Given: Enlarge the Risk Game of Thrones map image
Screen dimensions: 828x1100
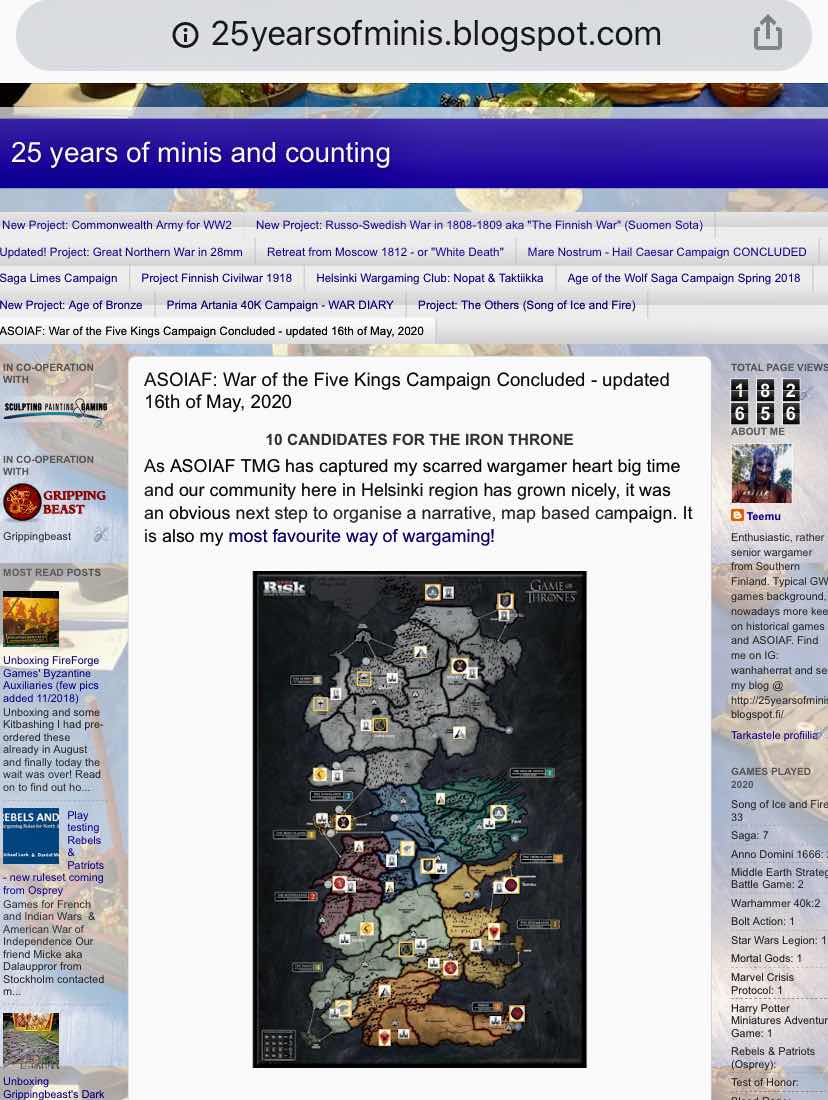Looking at the screenshot, I should tap(420, 819).
